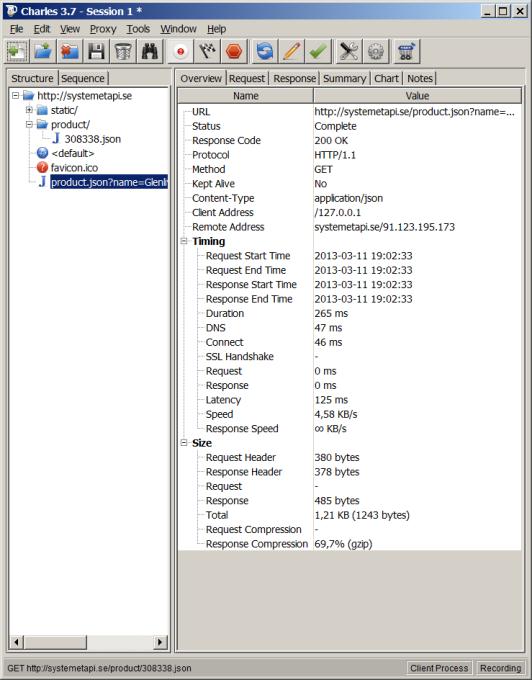Image resolution: width=532 pixels, height=680 pixels.
Task: Click the '125 ms' Latency value
Action: pyautogui.click(x=331, y=400)
